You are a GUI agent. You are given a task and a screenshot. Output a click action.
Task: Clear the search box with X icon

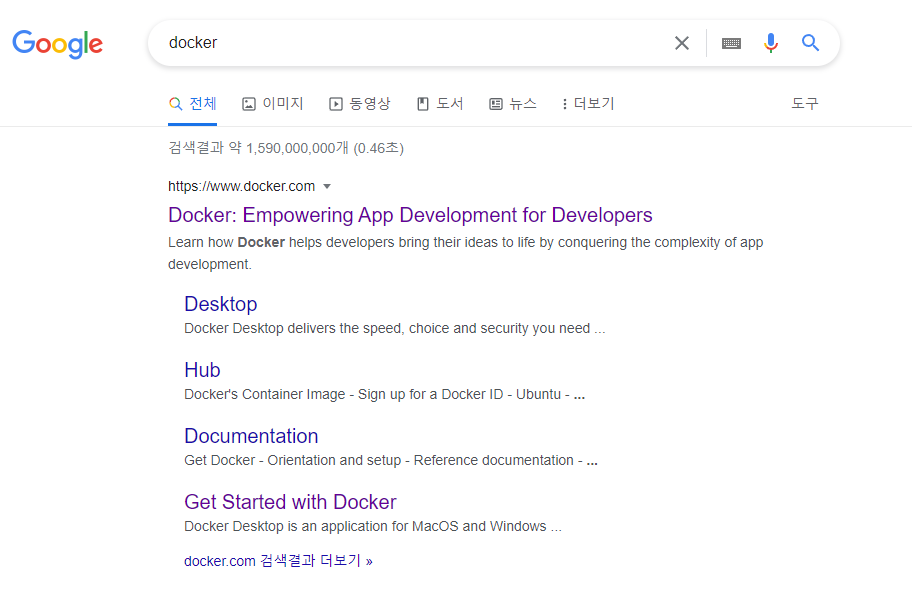coord(682,43)
